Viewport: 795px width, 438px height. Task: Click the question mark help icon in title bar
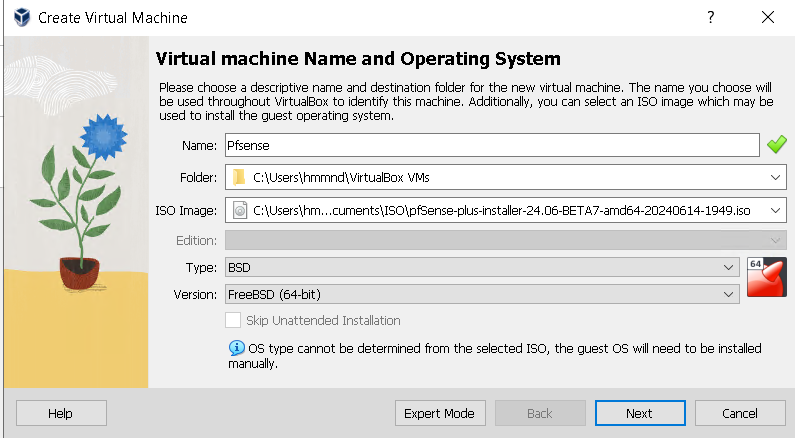(711, 17)
